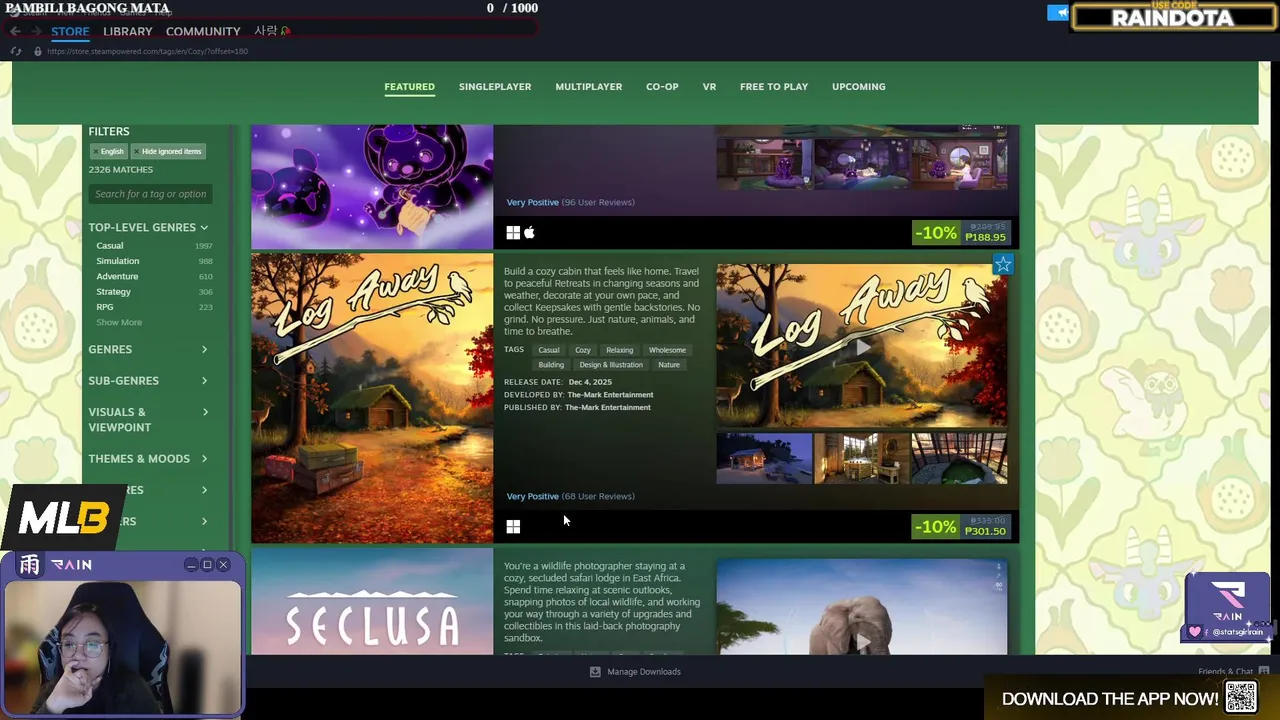Click Show More under genres list
Image resolution: width=1280 pixels, height=720 pixels.
(x=119, y=322)
